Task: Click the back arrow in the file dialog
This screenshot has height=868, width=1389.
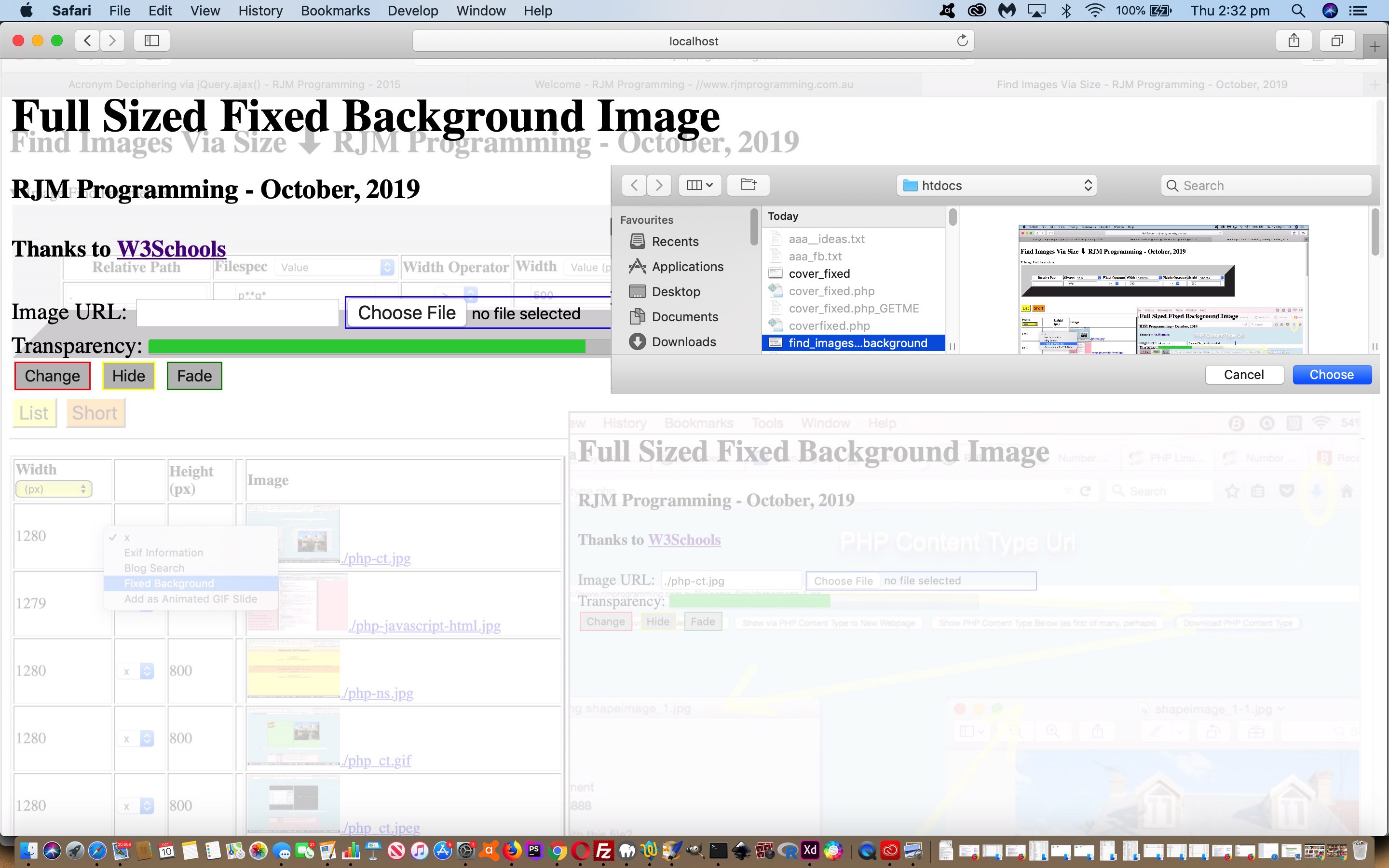Action: pos(634,185)
